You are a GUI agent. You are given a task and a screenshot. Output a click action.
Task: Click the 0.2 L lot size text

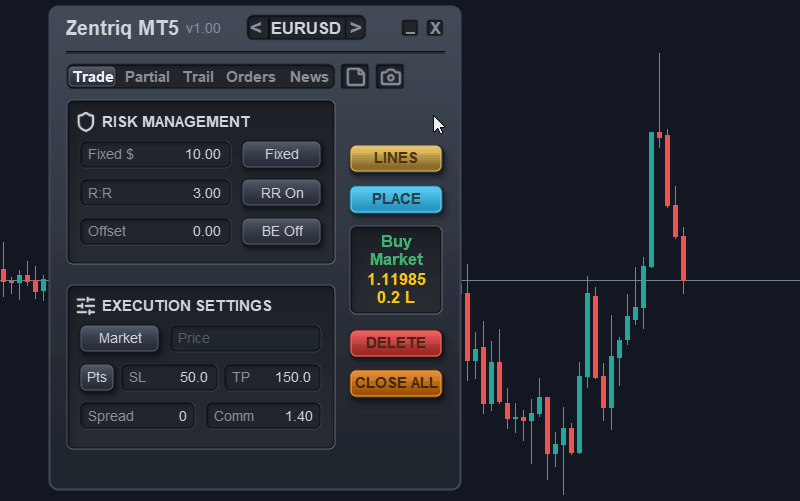[x=396, y=297]
